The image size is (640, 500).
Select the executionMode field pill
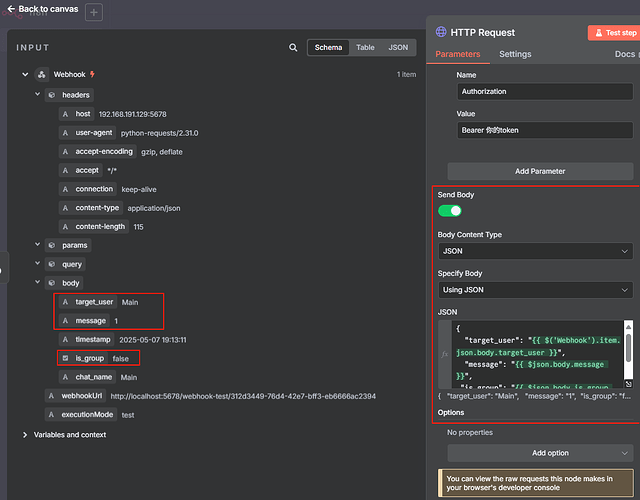coord(81,415)
